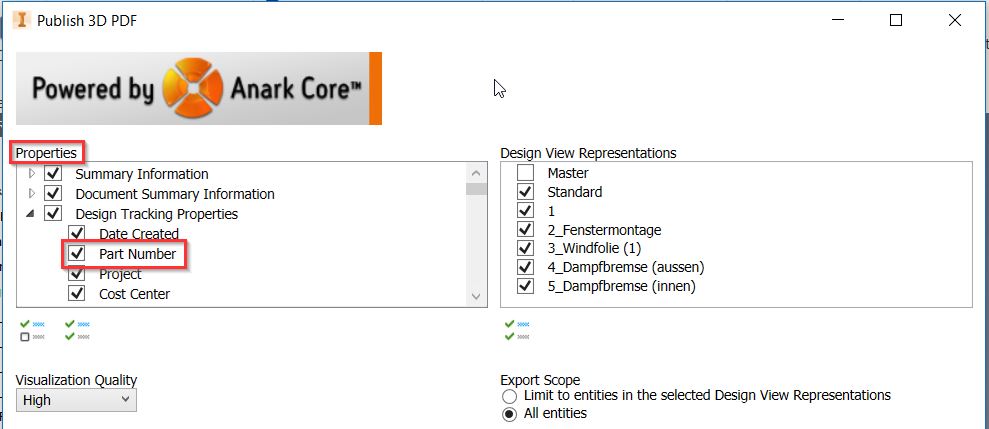Toggle the Part Number checkbox
This screenshot has height=429, width=989.
click(77, 254)
